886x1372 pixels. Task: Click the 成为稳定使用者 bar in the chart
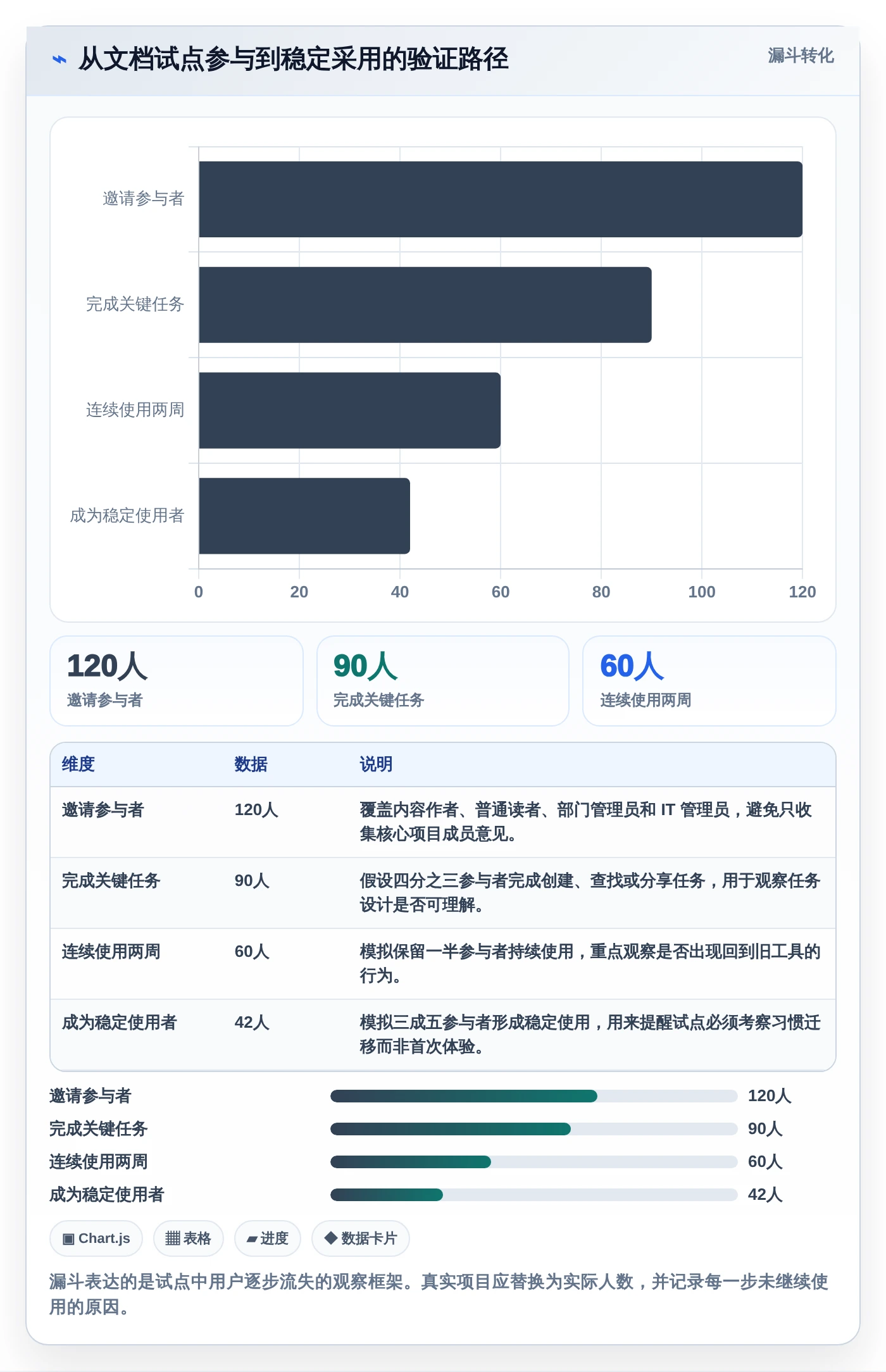[x=304, y=516]
